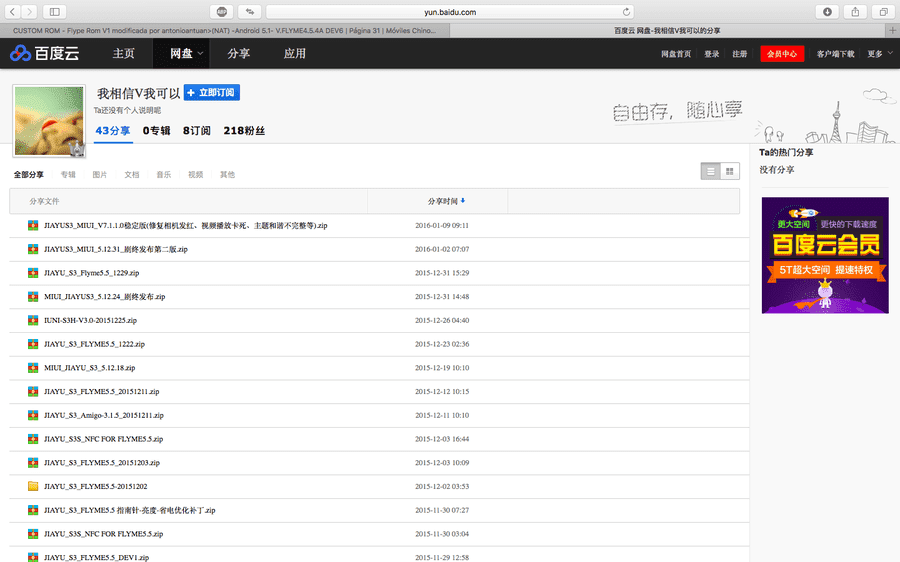Click the file icon of JIAYU_S3_FLYME5.5_DEV1.zip
Screen dimensions: 900x562
pyautogui.click(x=33, y=557)
